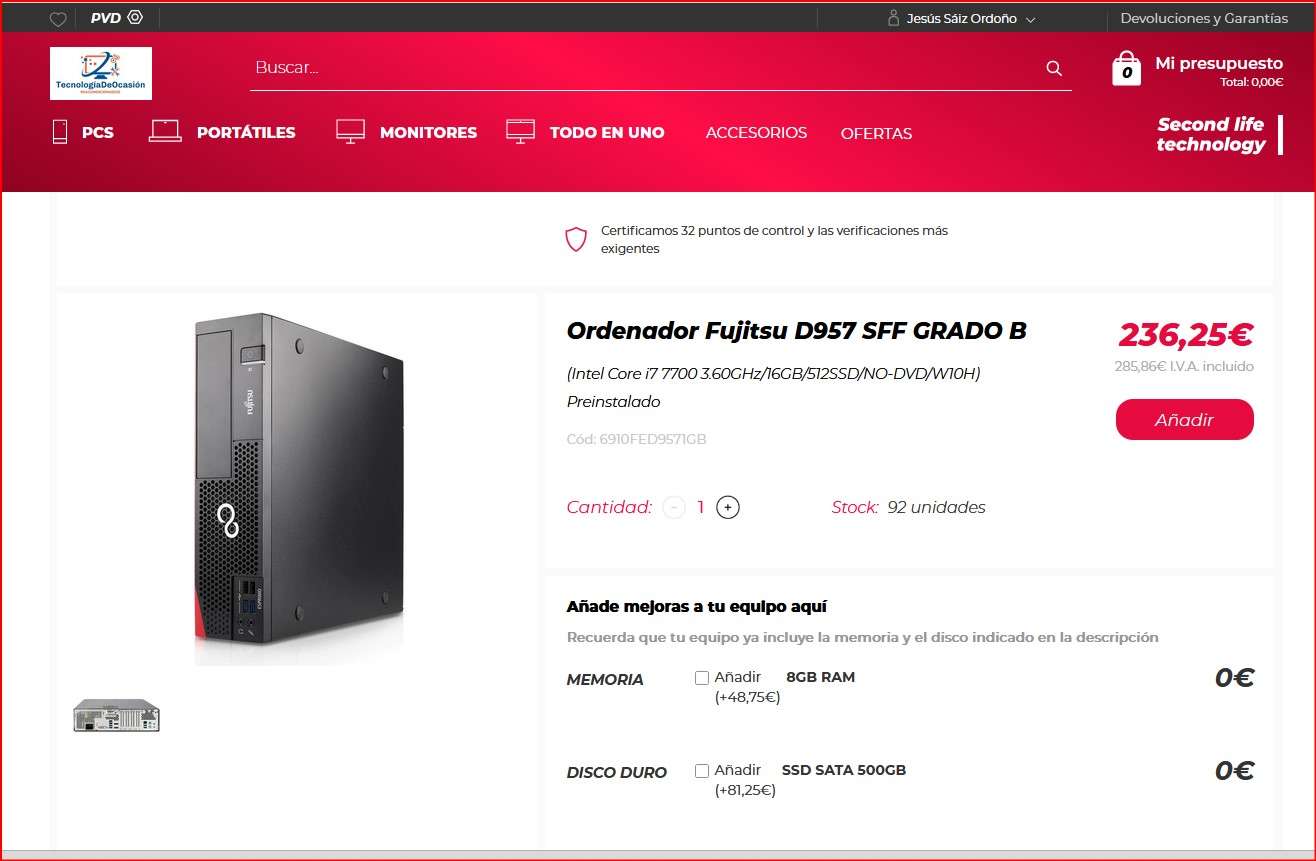Click the PC tower icon beside PCS
The width and height of the screenshot is (1316, 861).
(60, 131)
